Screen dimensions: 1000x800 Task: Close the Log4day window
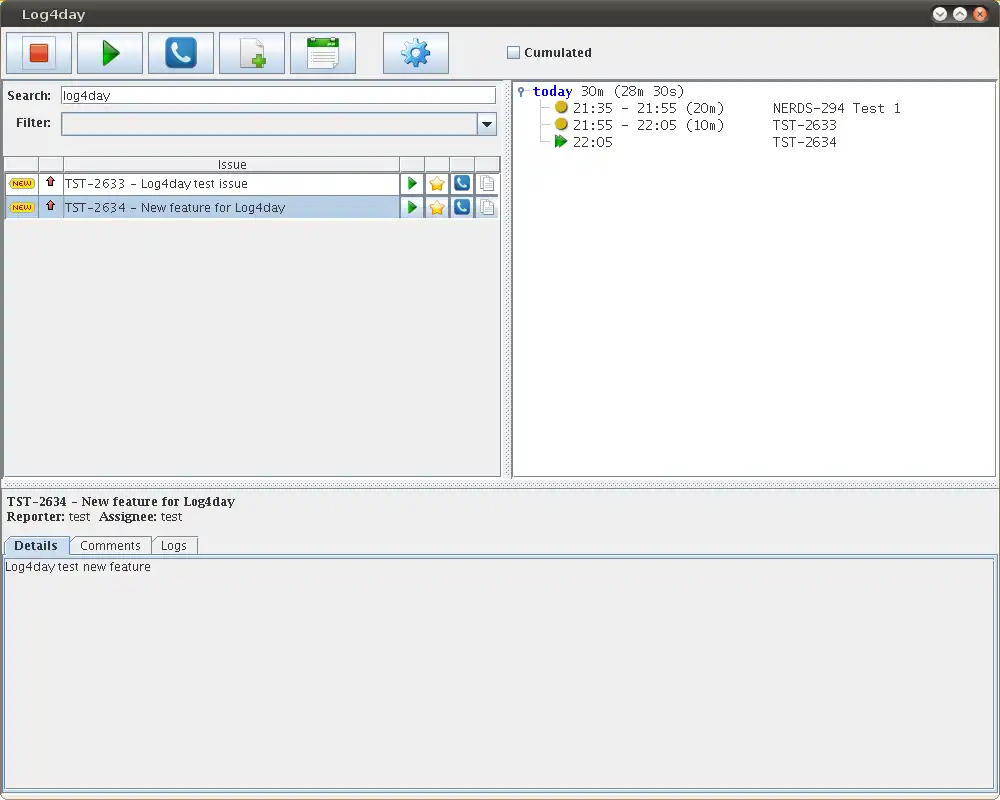coord(980,14)
